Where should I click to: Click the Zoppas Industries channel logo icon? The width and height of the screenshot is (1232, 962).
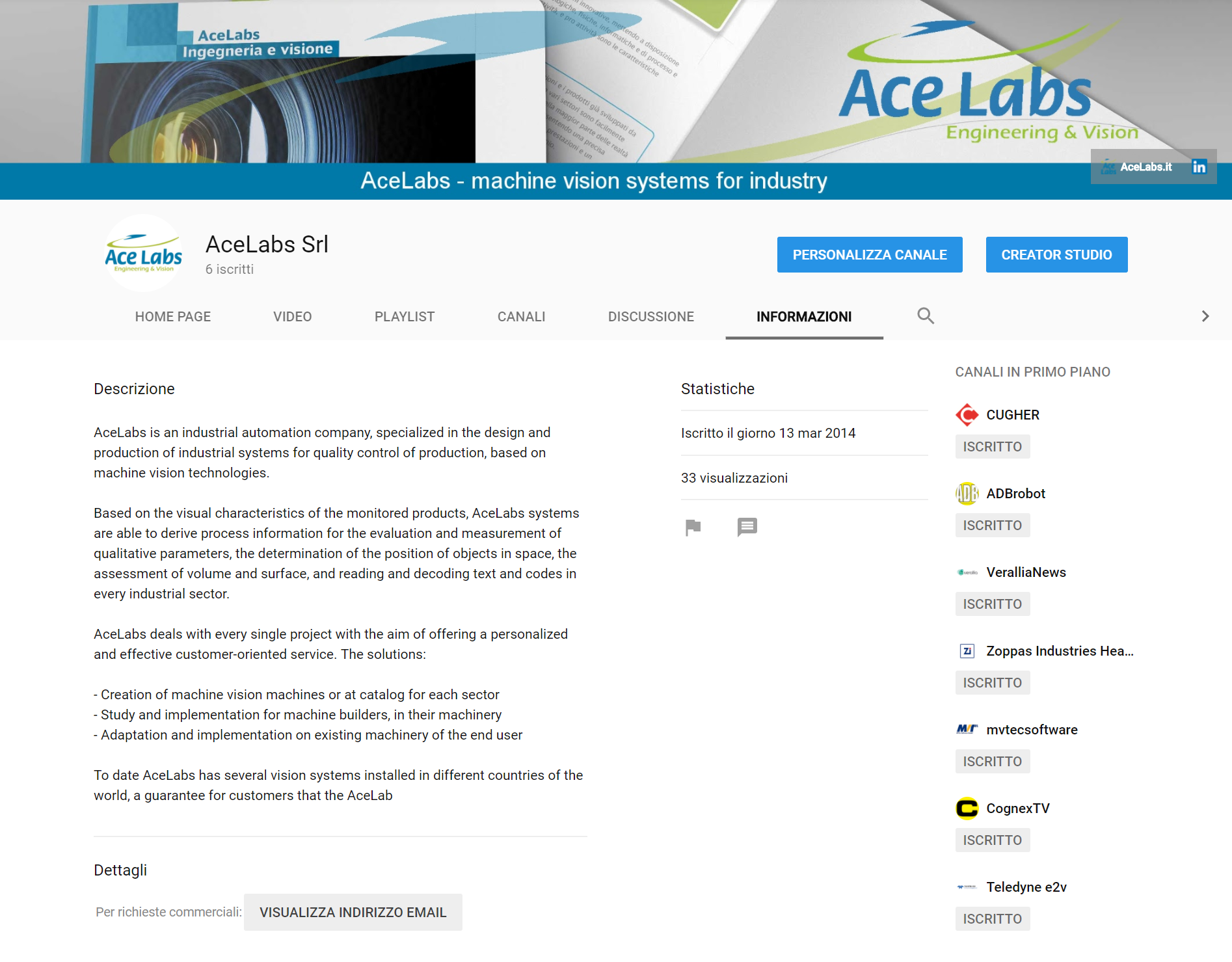click(x=967, y=651)
